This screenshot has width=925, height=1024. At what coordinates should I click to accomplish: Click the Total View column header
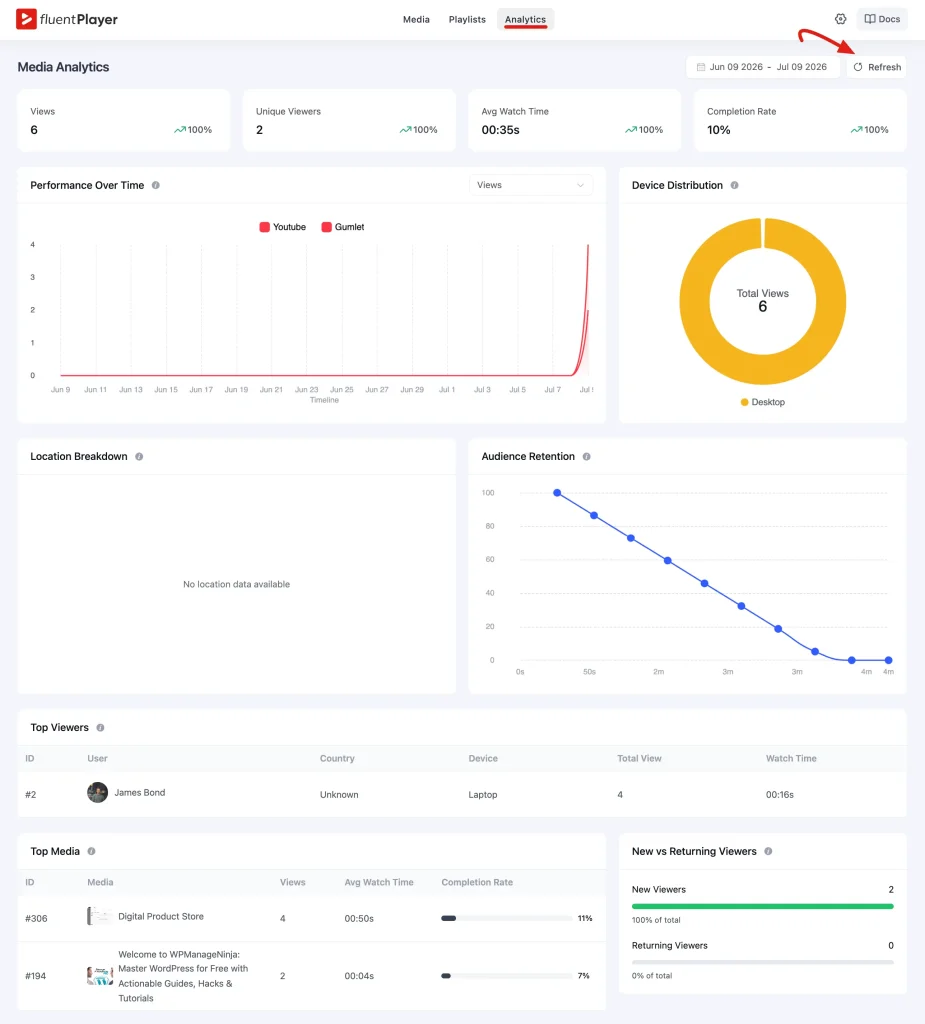coord(639,758)
